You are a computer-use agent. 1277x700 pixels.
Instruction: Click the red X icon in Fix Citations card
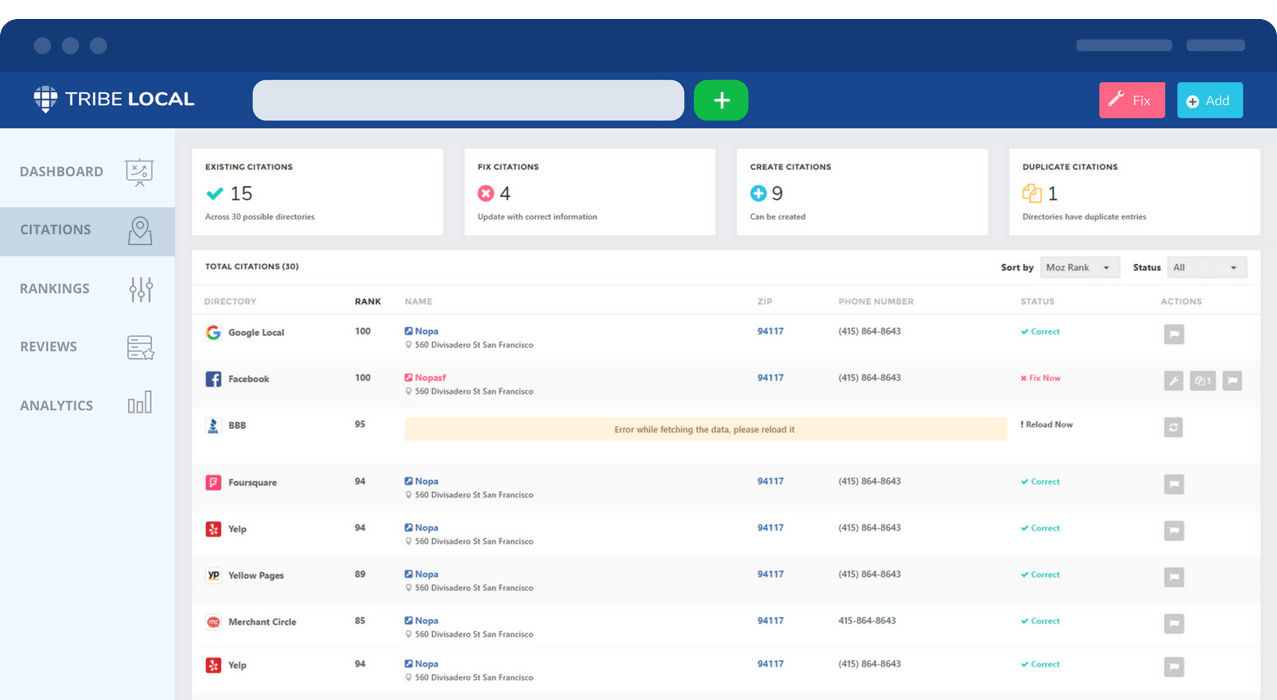(486, 194)
